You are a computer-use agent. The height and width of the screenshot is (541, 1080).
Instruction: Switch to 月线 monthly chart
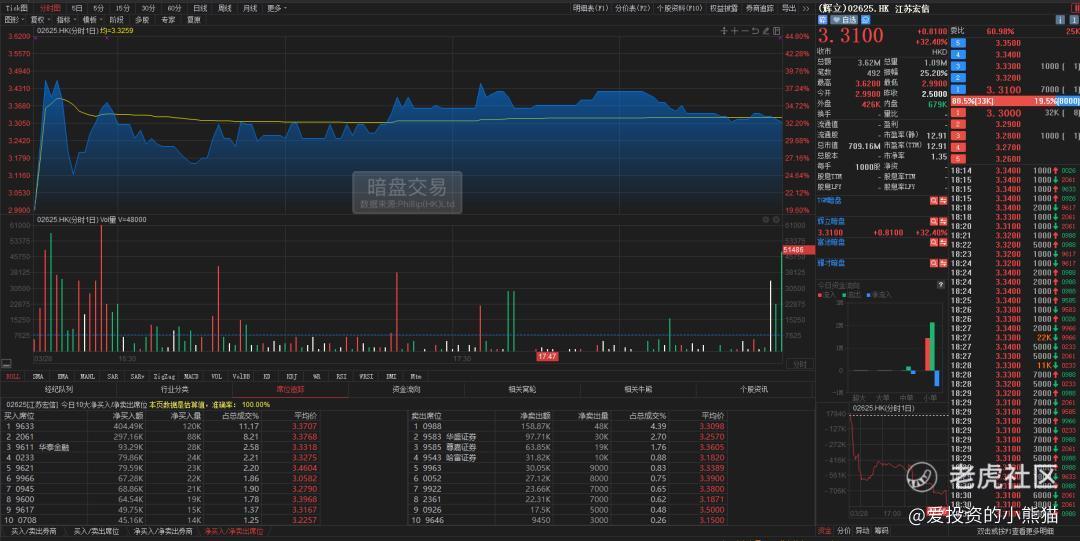pos(250,8)
